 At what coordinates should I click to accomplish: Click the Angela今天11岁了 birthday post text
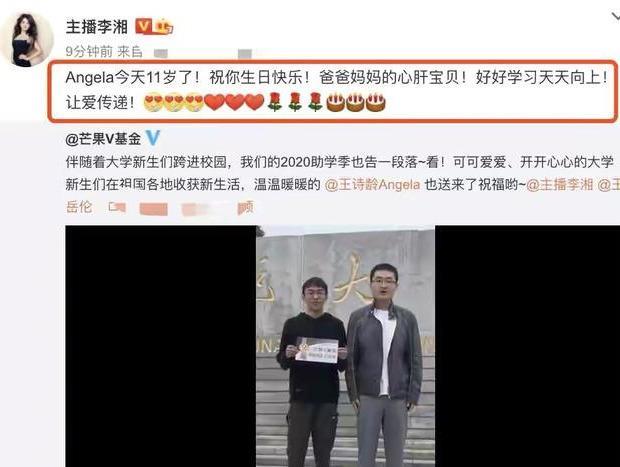click(x=336, y=90)
